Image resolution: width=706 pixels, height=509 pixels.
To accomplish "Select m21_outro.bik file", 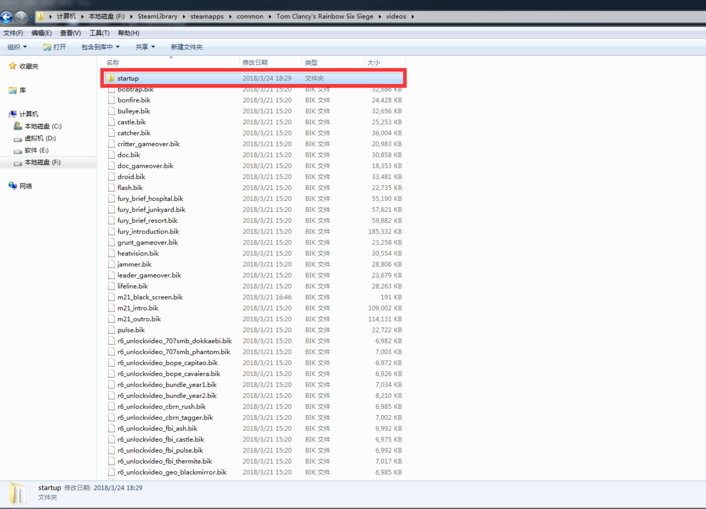I will pyautogui.click(x=255, y=319).
